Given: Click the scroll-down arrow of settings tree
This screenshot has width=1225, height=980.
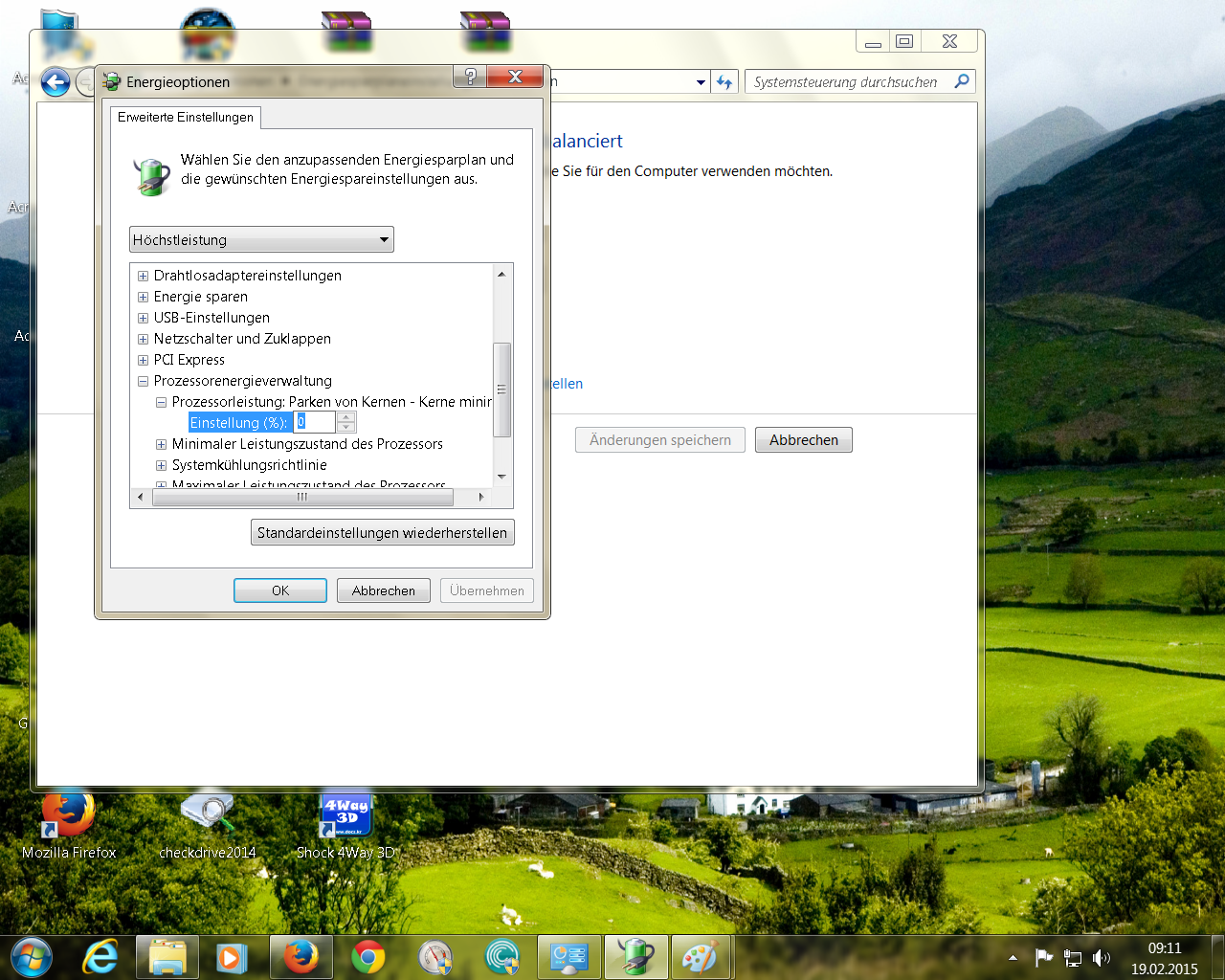Looking at the screenshot, I should point(501,477).
